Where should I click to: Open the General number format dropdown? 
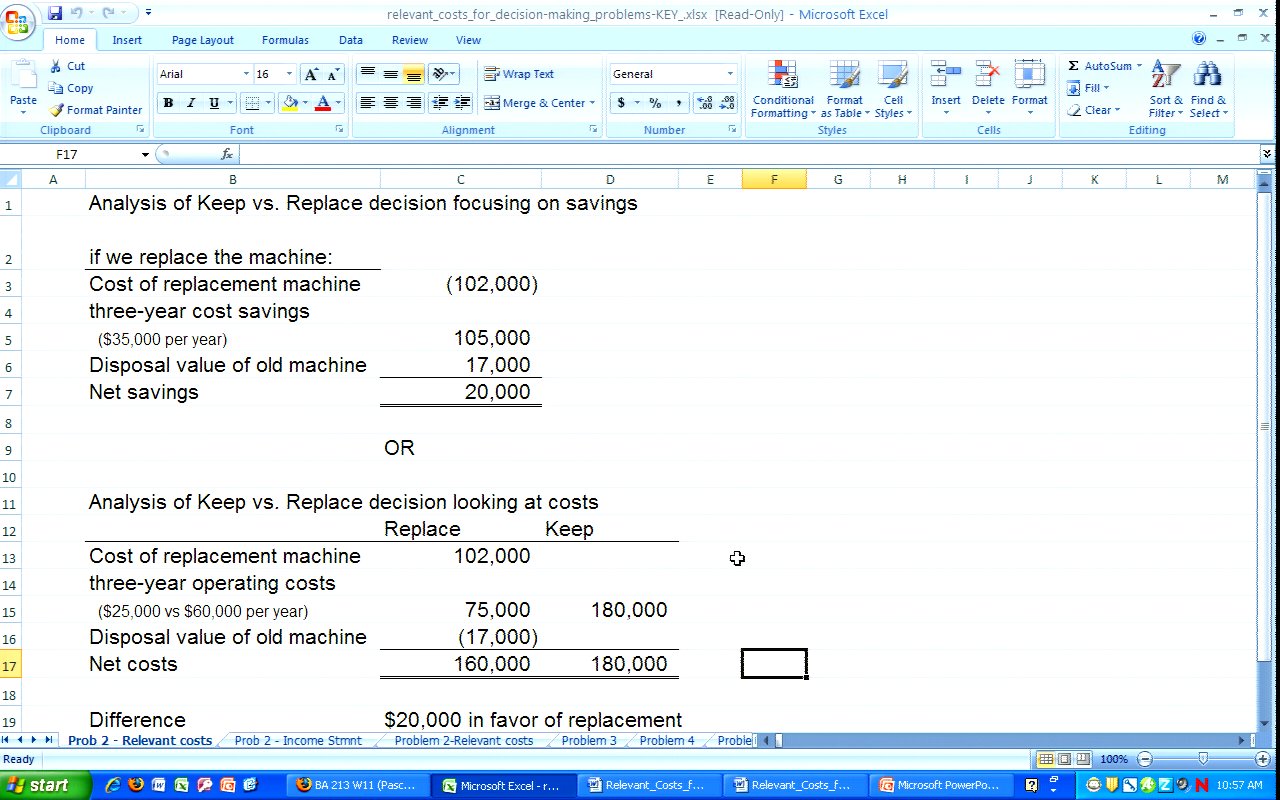pos(730,74)
